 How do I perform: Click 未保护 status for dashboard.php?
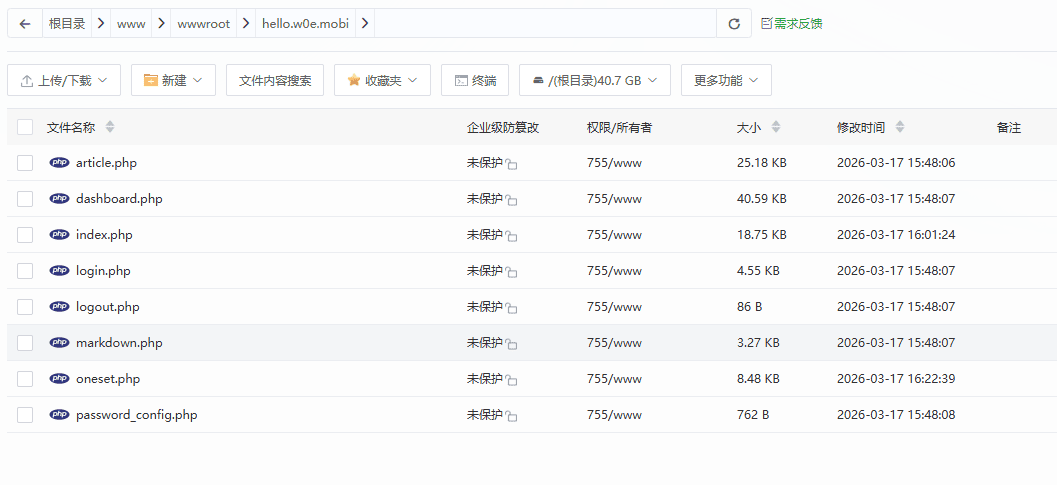click(484, 198)
